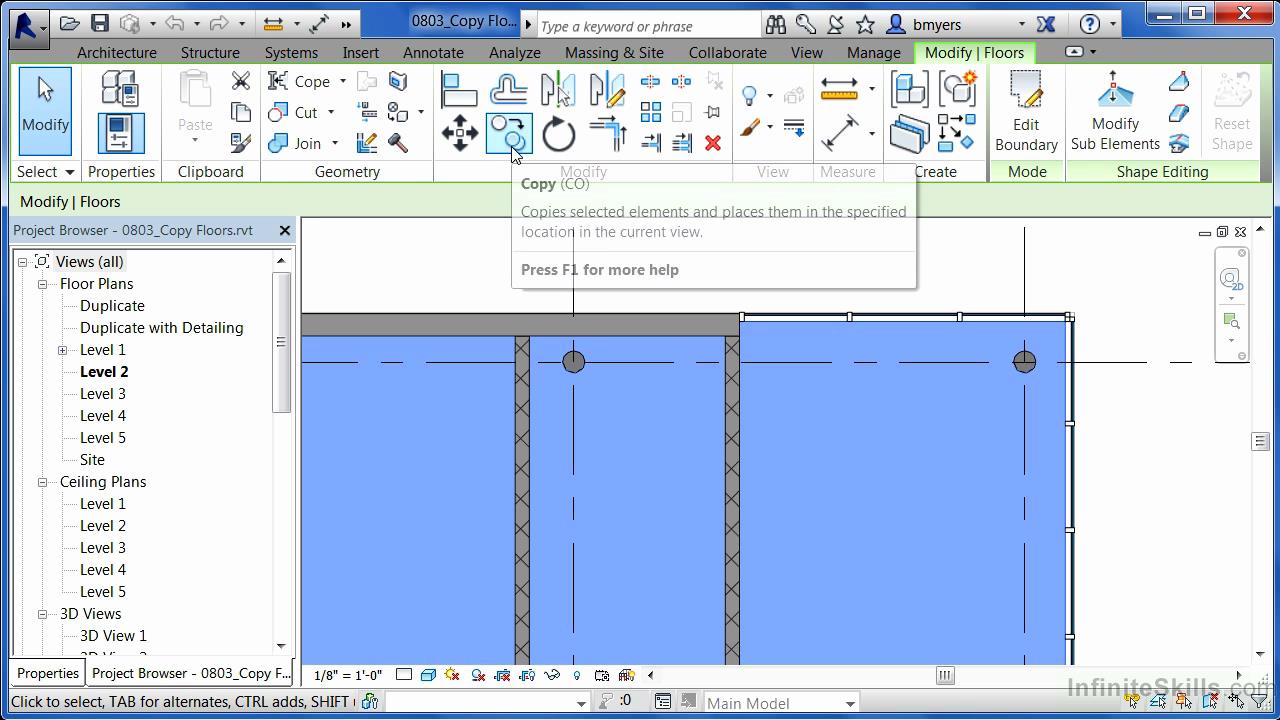1280x720 pixels.
Task: Click the Match Type Properties paintbrush icon
Action: pyautogui.click(x=241, y=143)
